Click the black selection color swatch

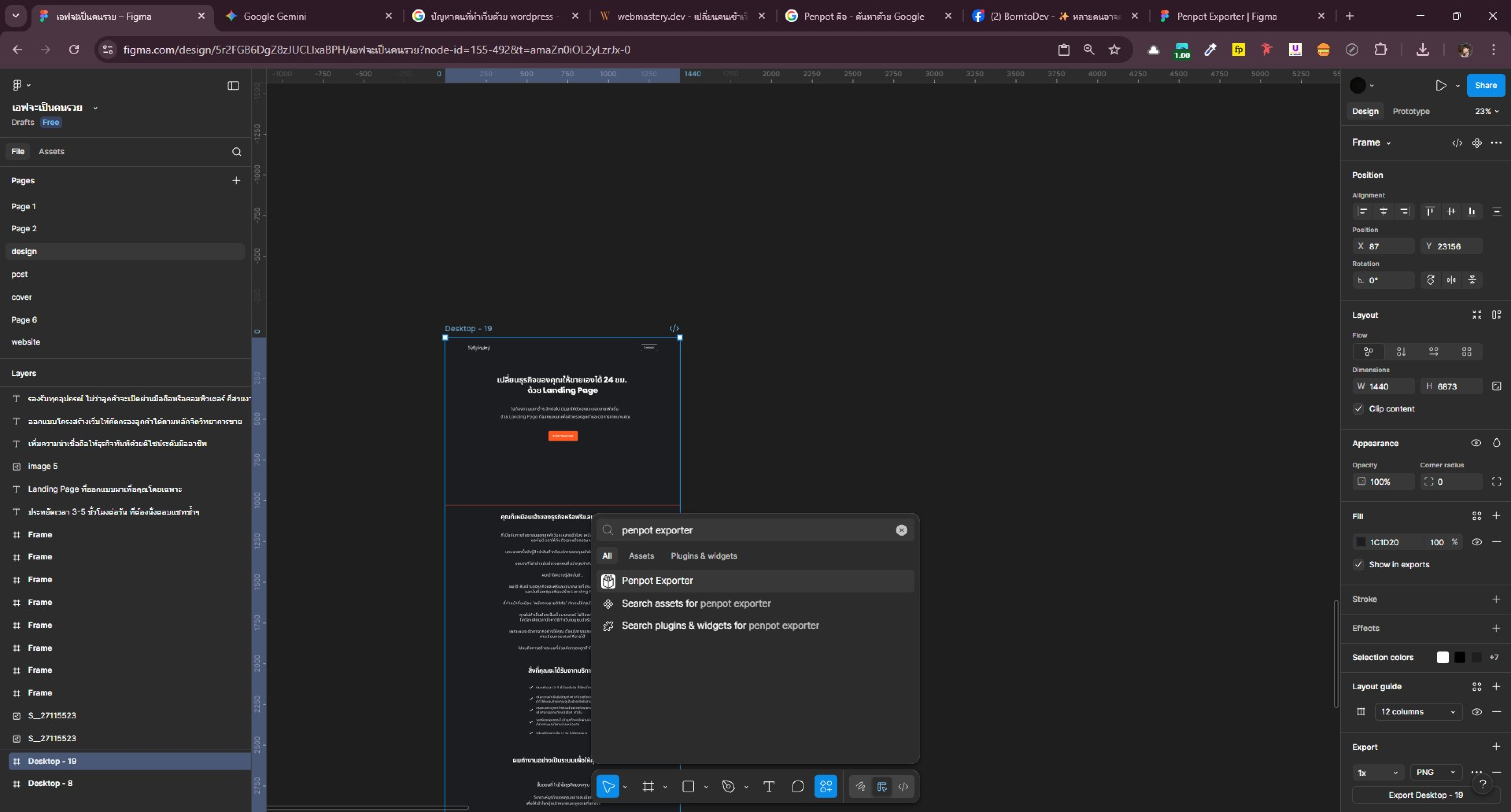pos(1460,658)
